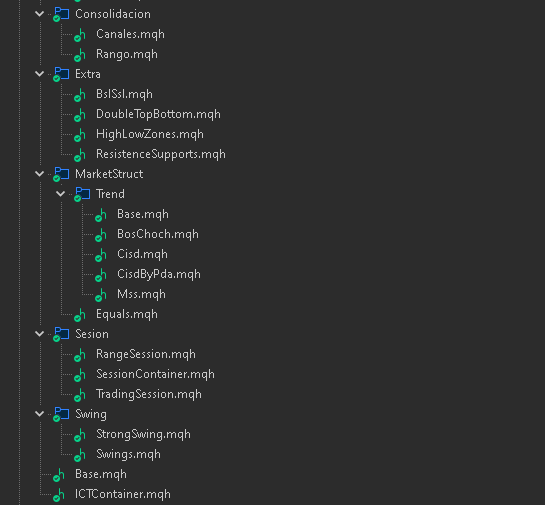Screen dimensions: 545x505
Task: Click the Consolidacion folder icon
Action: point(61,14)
